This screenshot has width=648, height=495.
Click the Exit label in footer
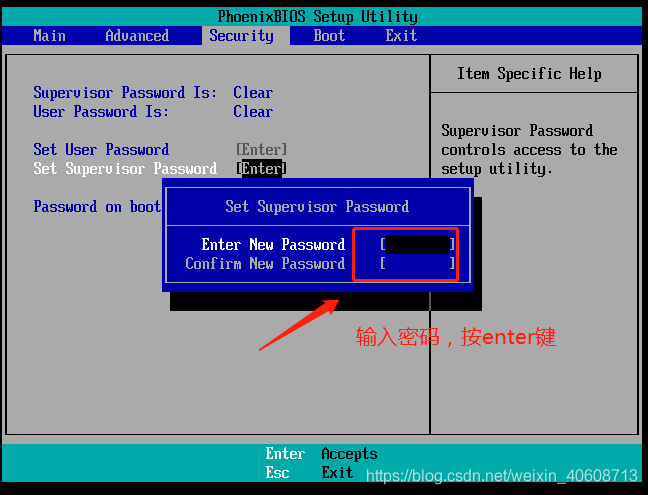tap(337, 473)
